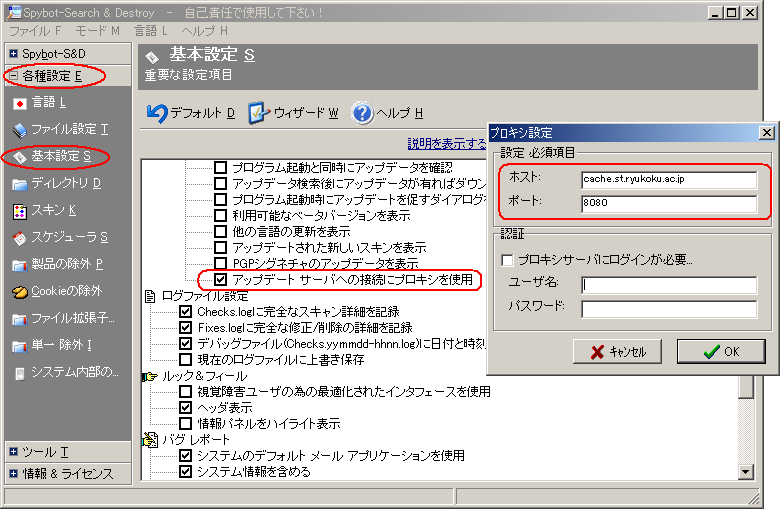Uncheck アップデート サーバへの接続にプロキシを使用
The width and height of the screenshot is (781, 509).
click(x=220, y=279)
